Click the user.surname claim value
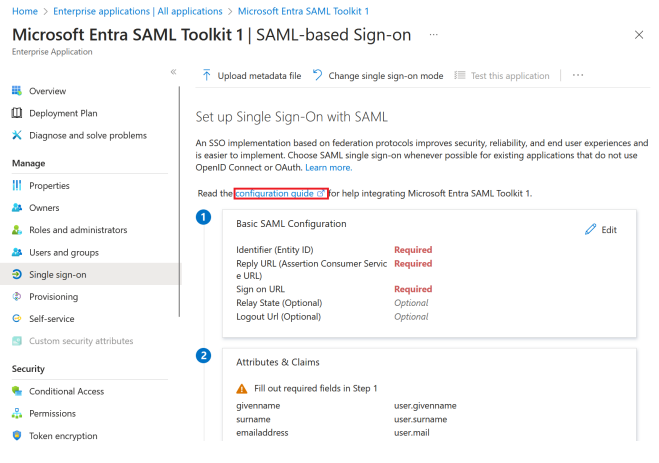The image size is (659, 463). [x=420, y=419]
